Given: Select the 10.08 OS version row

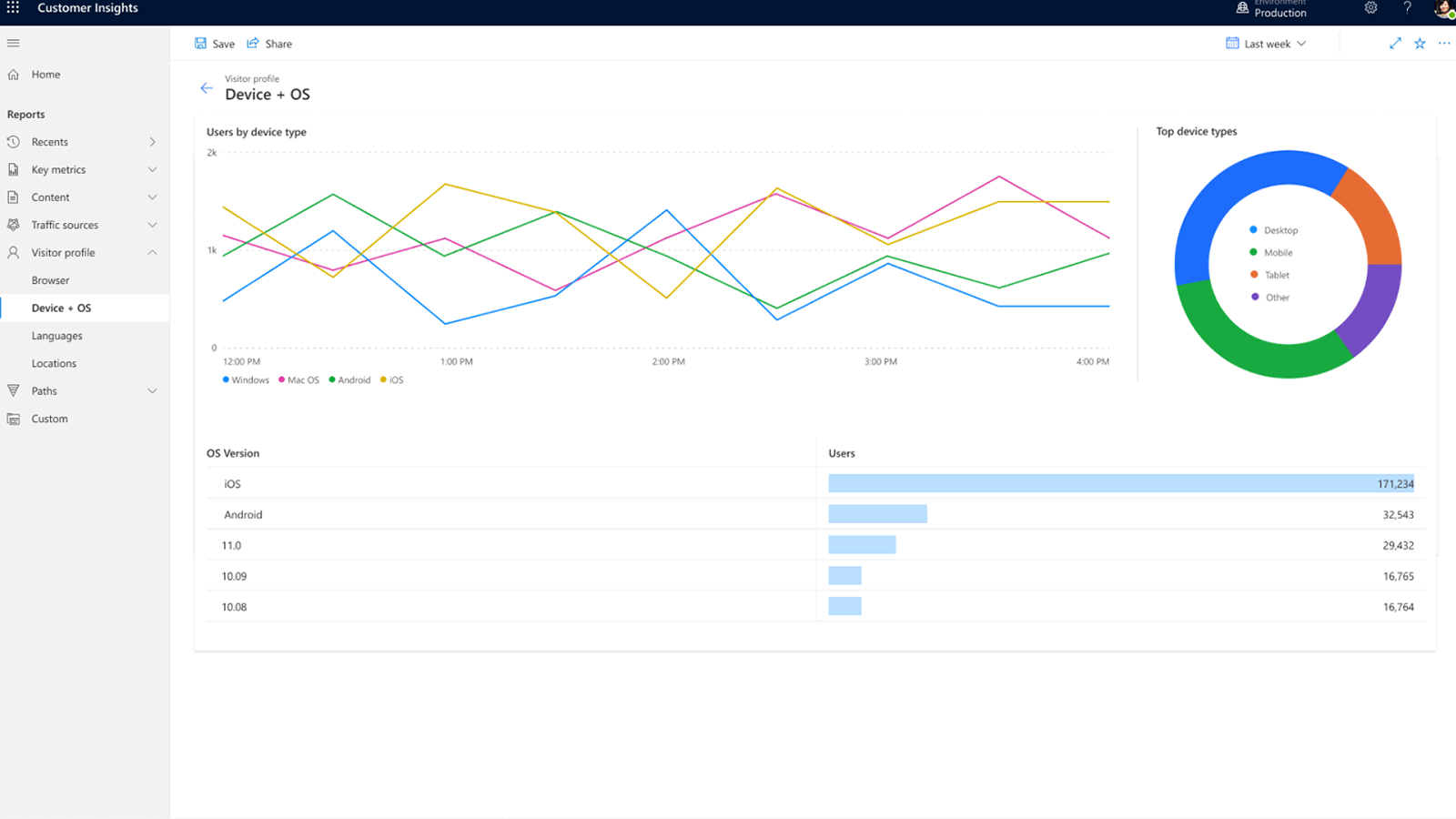Looking at the screenshot, I should 815,607.
